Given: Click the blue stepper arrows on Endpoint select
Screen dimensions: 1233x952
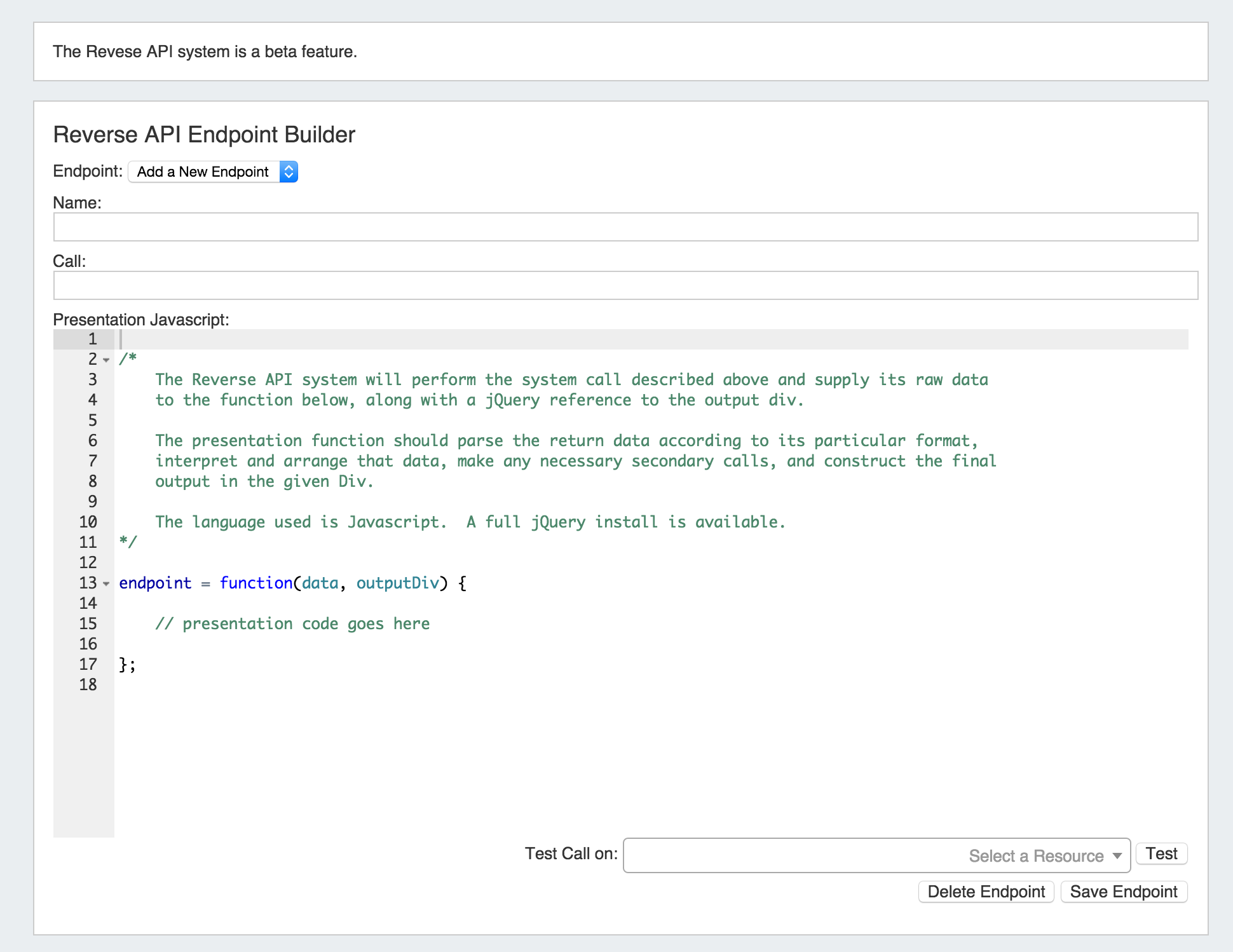Looking at the screenshot, I should pyautogui.click(x=289, y=172).
